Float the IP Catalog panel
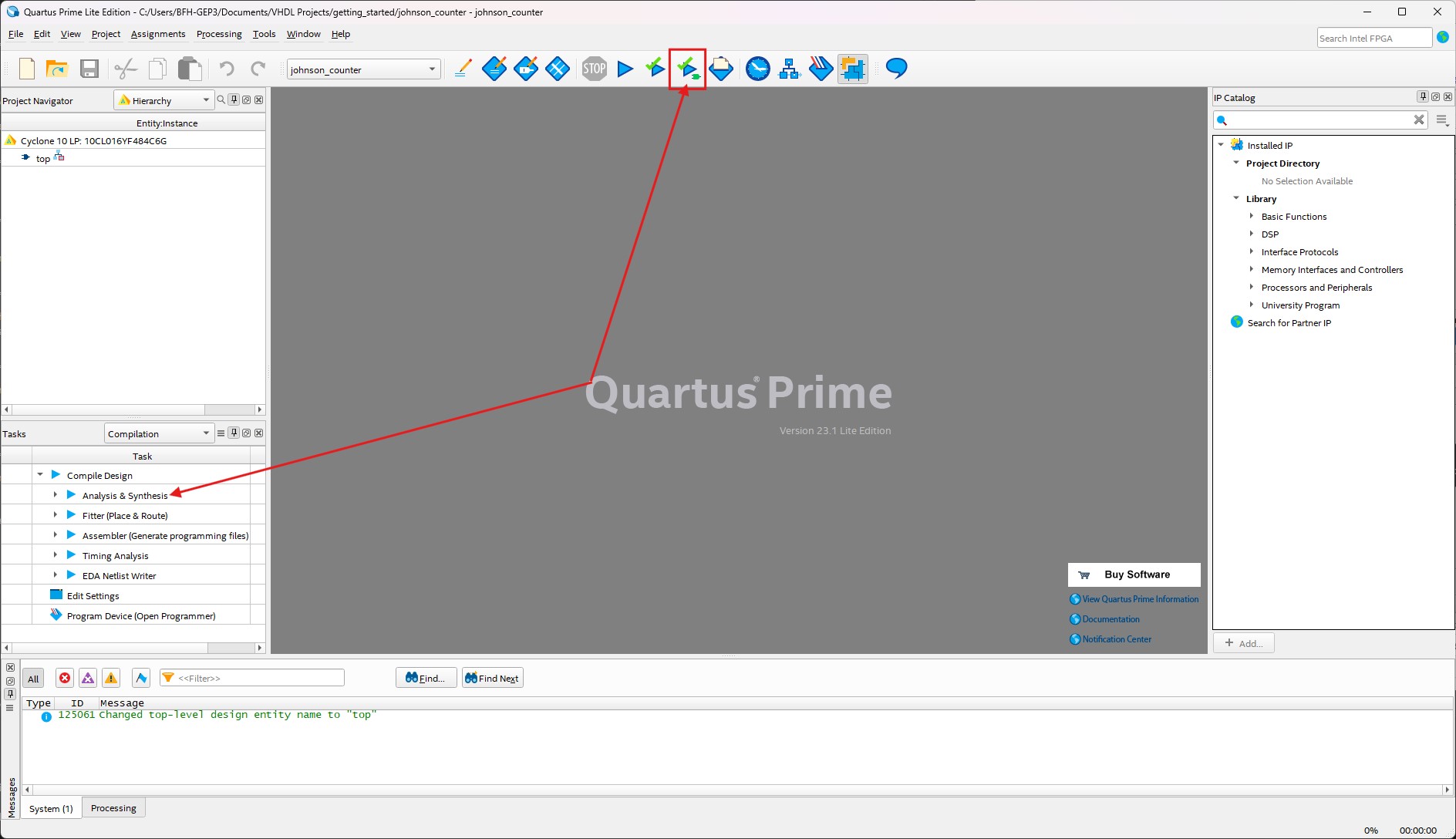 point(1436,96)
